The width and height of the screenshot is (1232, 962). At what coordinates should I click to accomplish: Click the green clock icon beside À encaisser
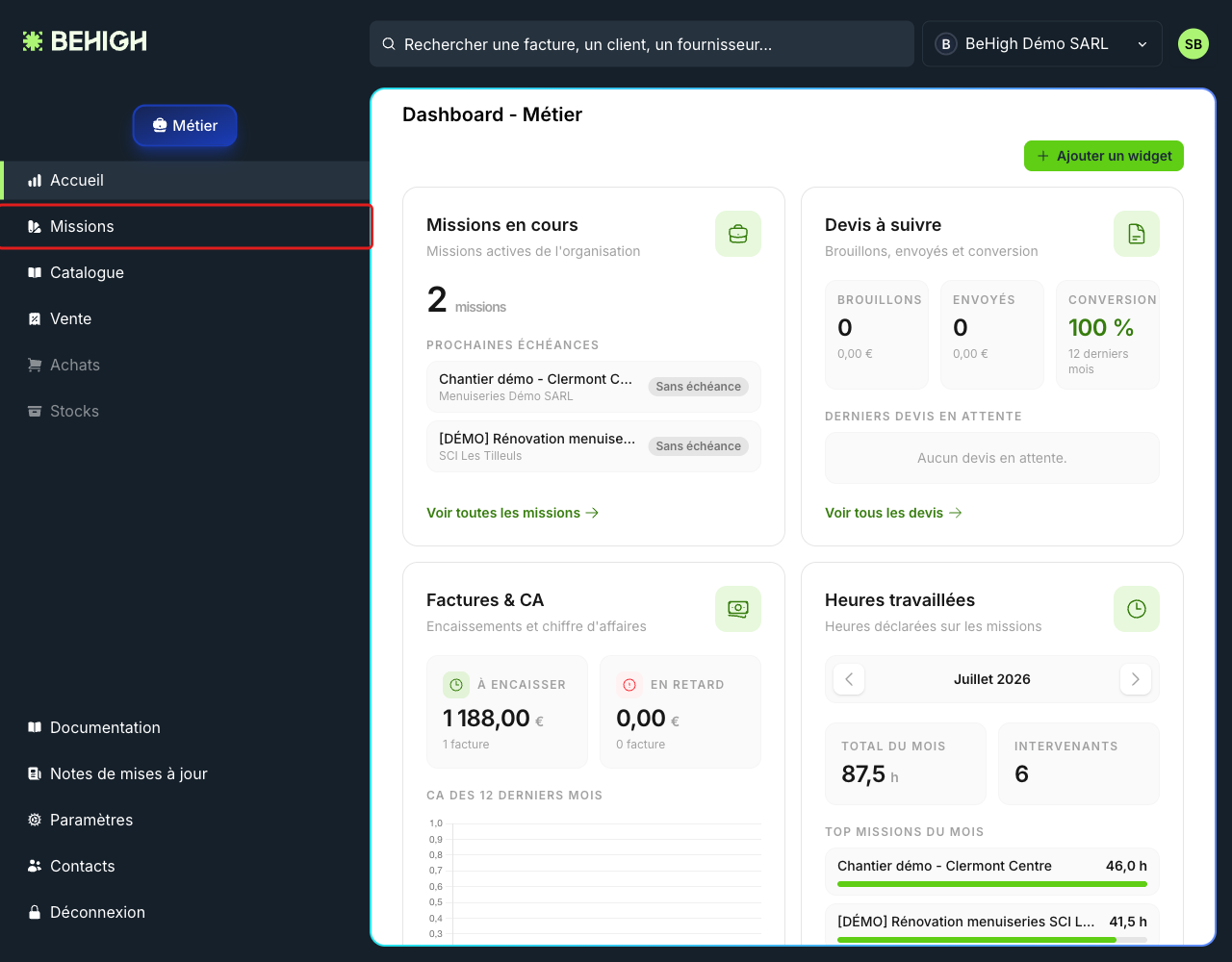pyautogui.click(x=456, y=685)
